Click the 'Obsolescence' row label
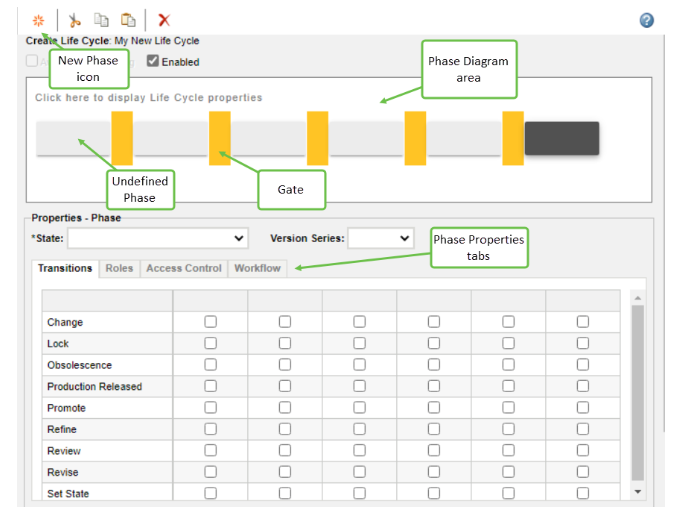 (x=79, y=365)
